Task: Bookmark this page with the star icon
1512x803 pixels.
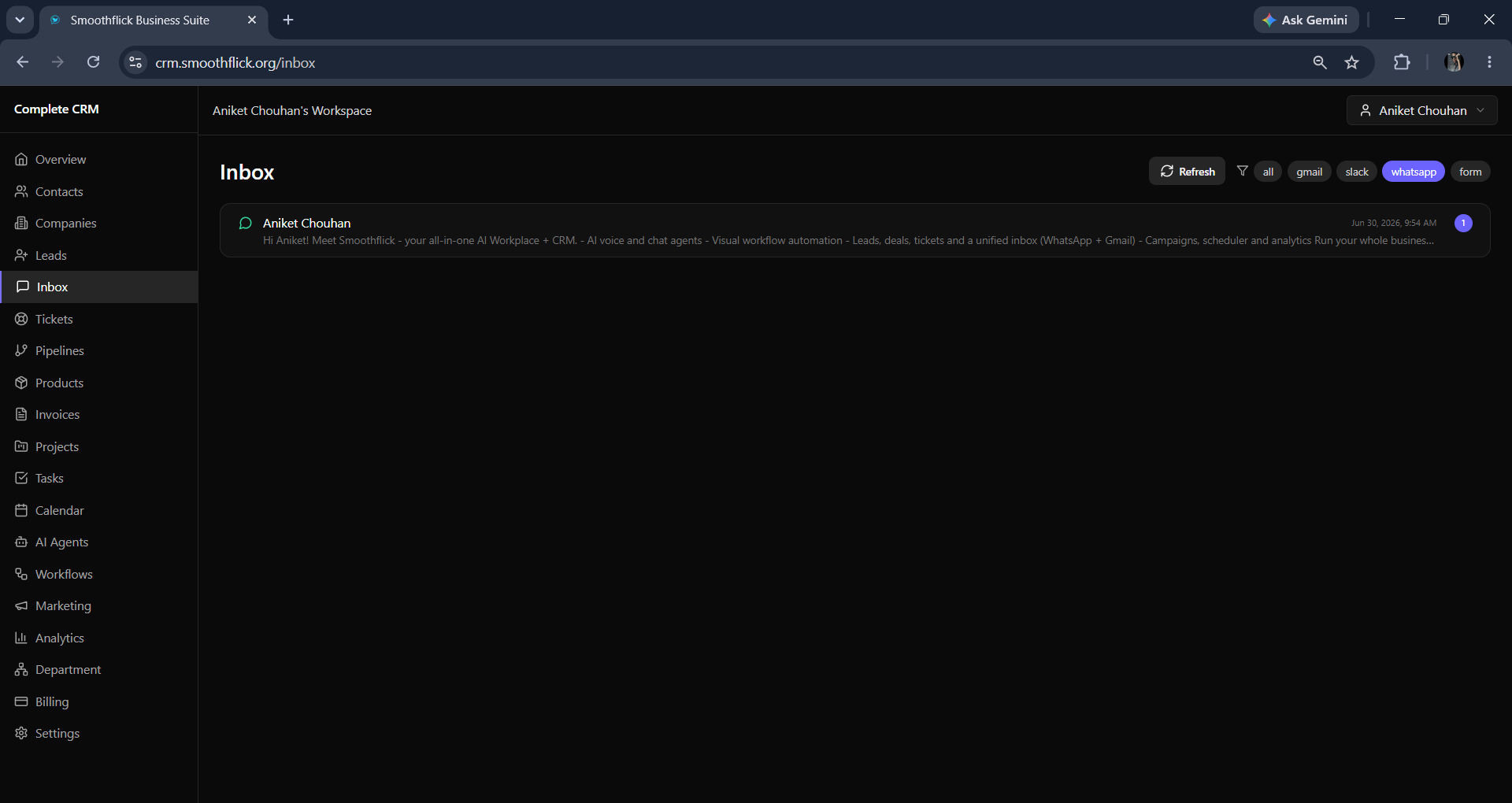Action: click(1352, 62)
